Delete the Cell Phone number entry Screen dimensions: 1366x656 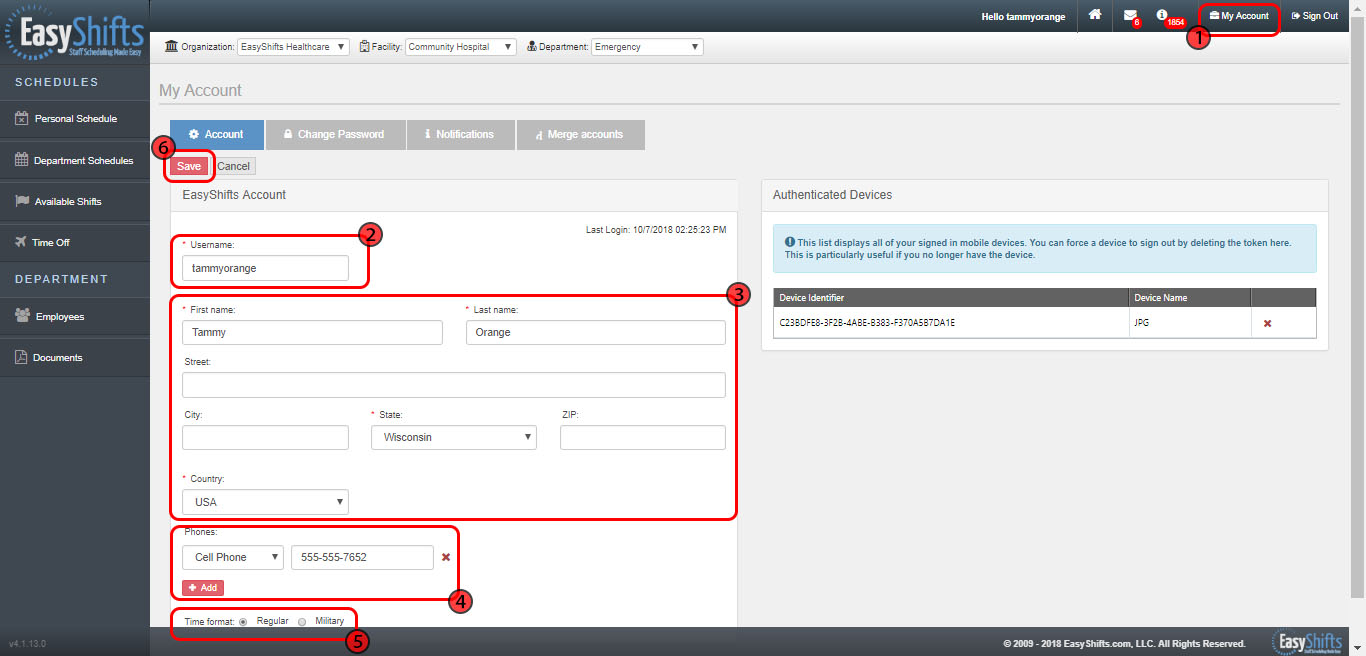tap(446, 557)
